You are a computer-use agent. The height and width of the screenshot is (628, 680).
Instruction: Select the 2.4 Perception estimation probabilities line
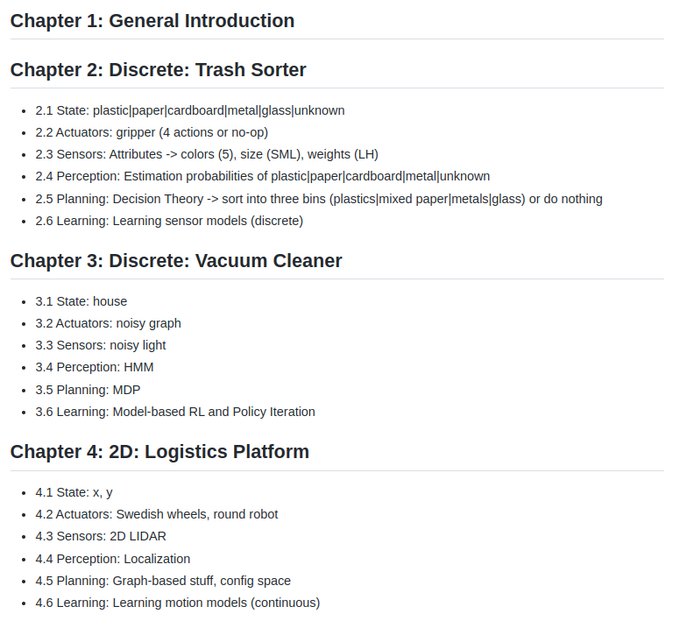(262, 177)
